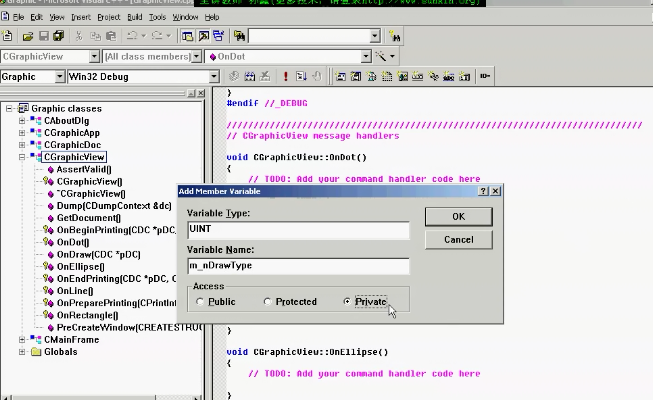Click the Paste clipboard icon
653x400 pixels.
(111, 36)
